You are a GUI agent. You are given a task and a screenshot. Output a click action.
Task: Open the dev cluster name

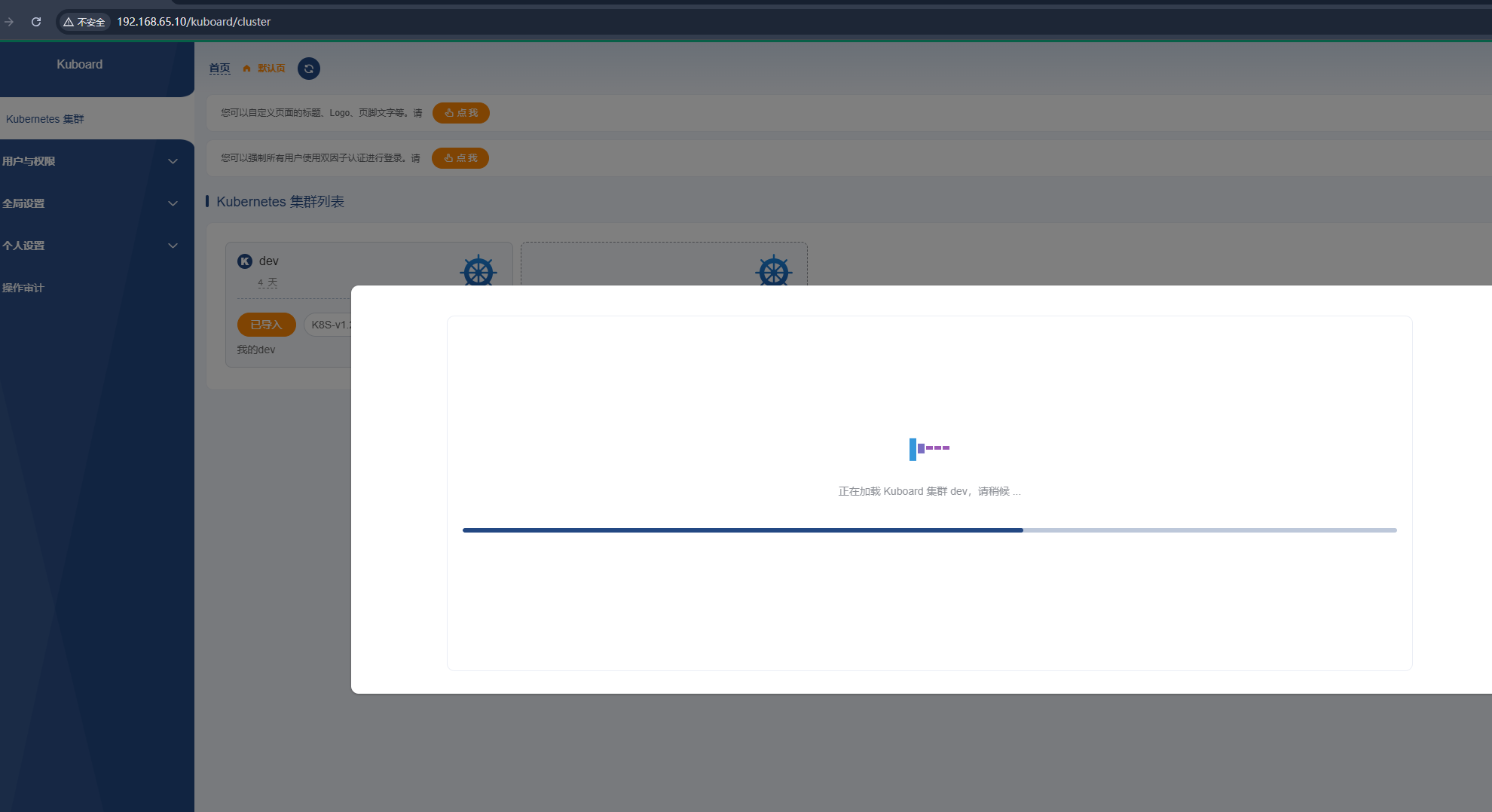(269, 261)
